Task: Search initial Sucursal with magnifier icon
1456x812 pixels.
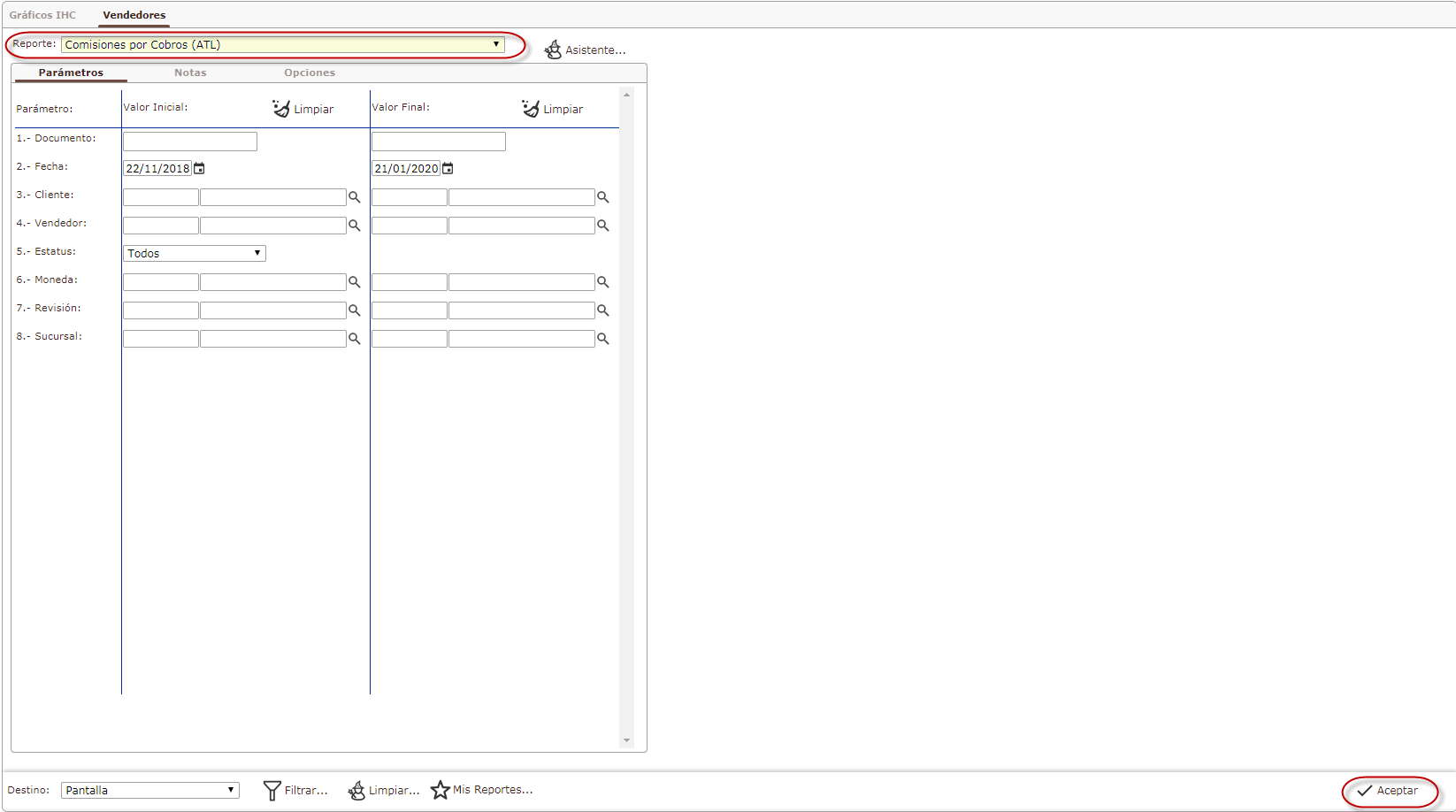Action: (354, 339)
